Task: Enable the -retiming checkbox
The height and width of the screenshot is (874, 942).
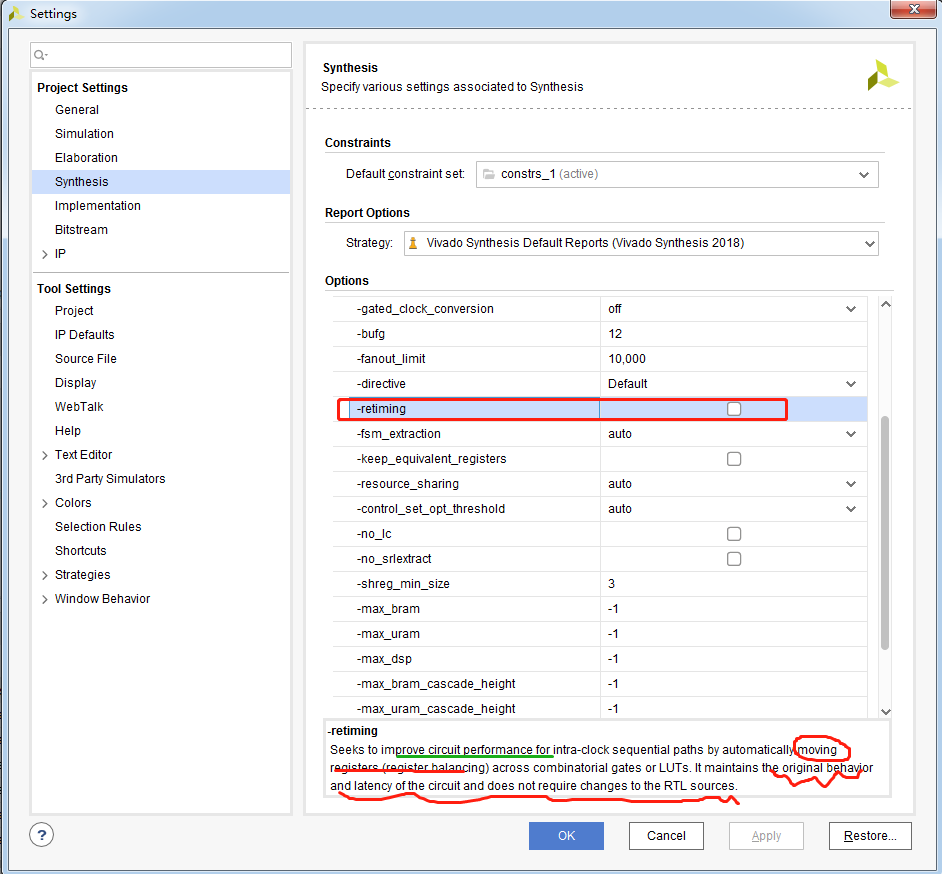Action: coord(734,409)
